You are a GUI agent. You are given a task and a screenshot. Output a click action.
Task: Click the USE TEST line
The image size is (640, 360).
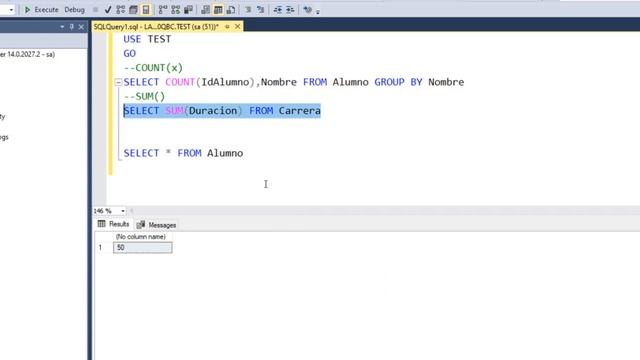(x=147, y=39)
